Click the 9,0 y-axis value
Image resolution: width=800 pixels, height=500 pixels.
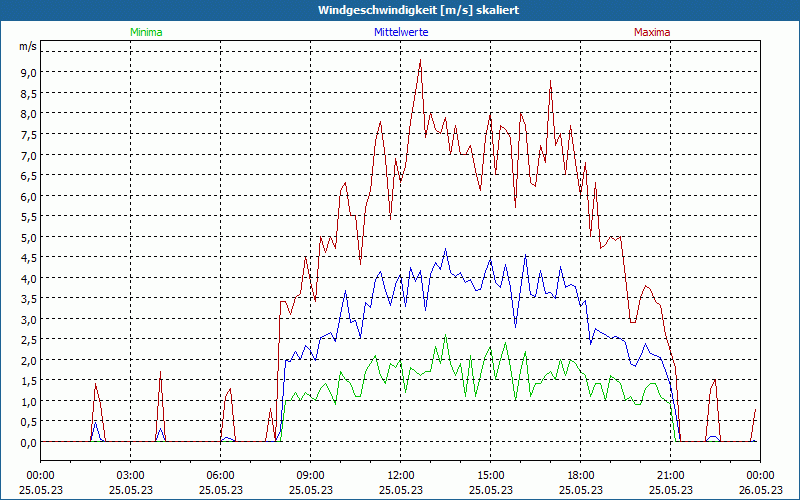(x=29, y=72)
